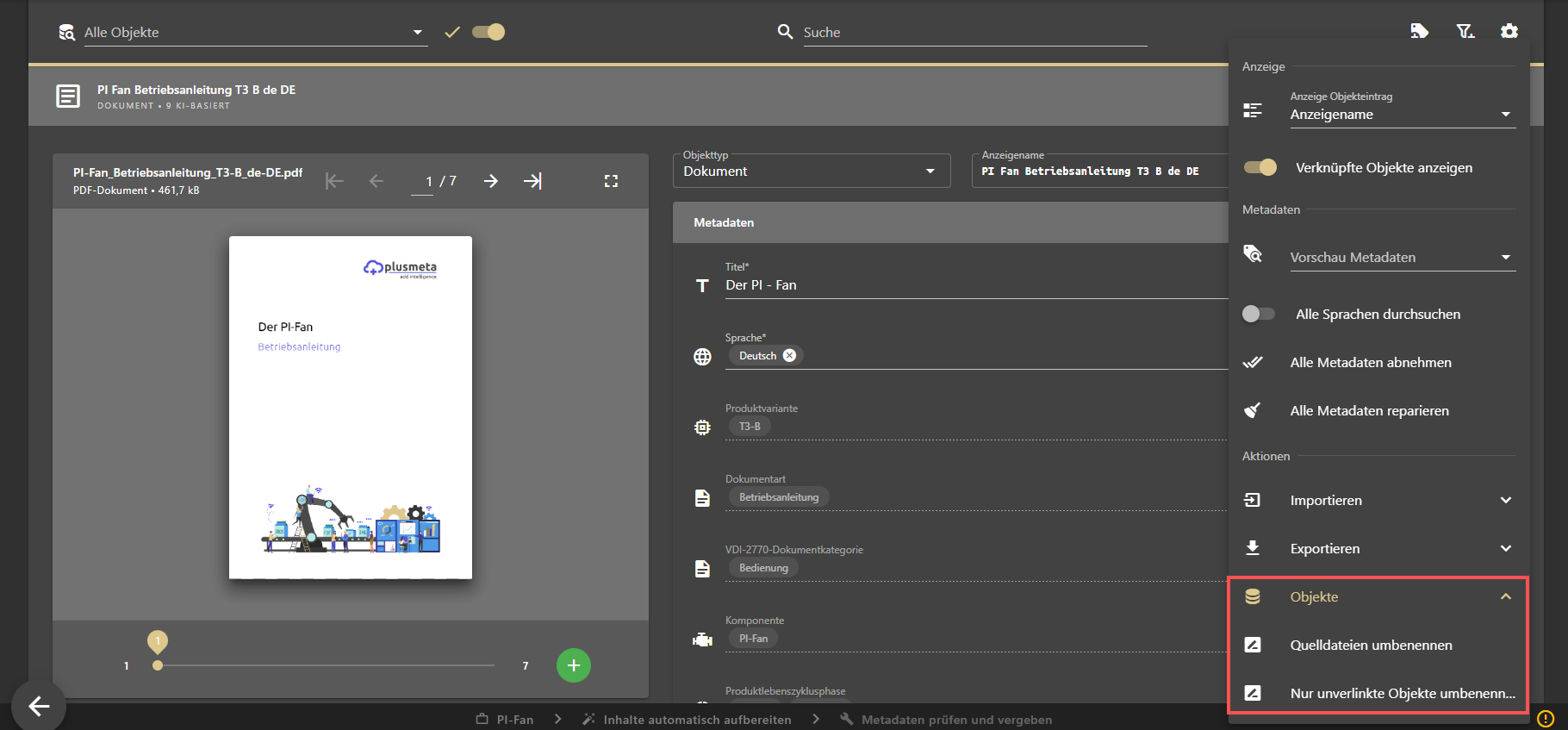Viewport: 1568px width, 730px height.
Task: Open the Objekttyp Dokument dropdown
Action: pyautogui.click(x=812, y=171)
